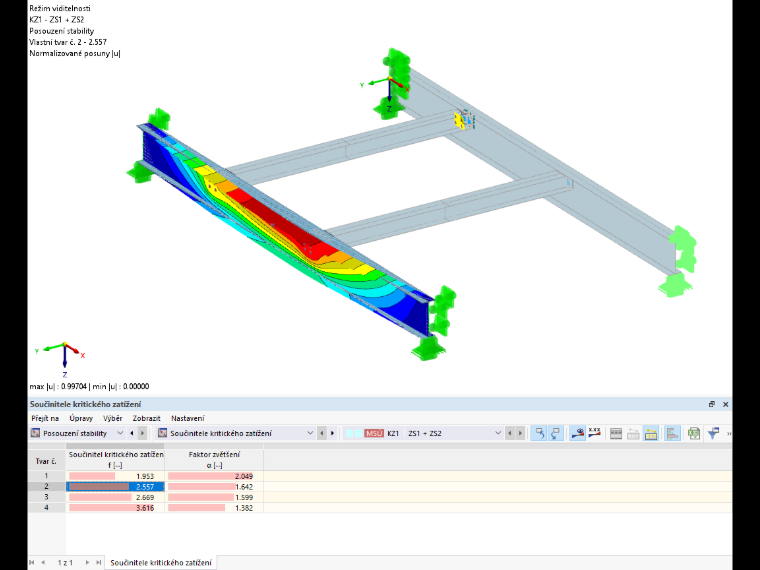Expand the Součinitele kritického zatížení table dropdown

(310, 433)
